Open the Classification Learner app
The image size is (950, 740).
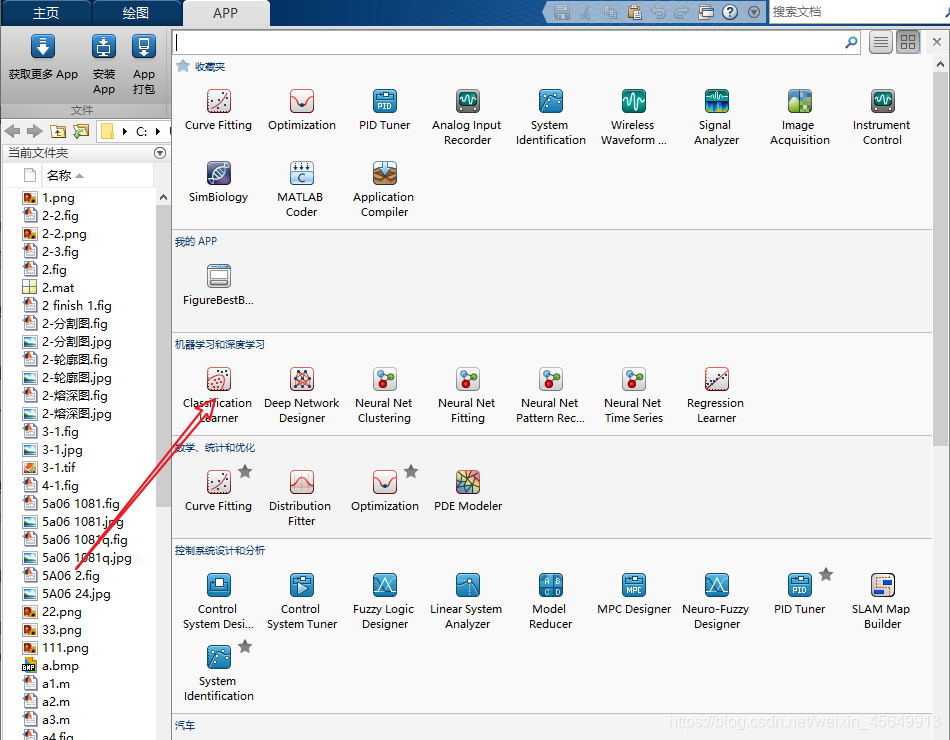pyautogui.click(x=218, y=395)
